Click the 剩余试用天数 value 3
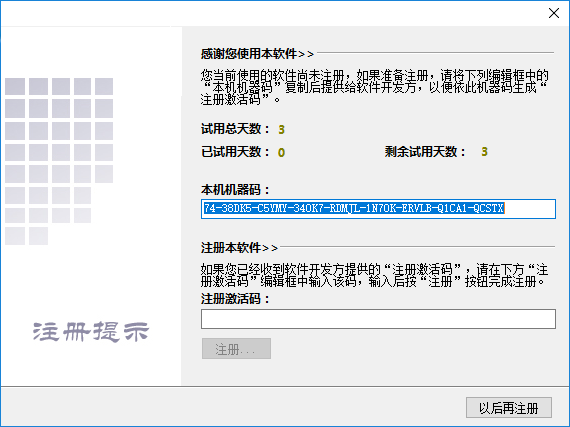The width and height of the screenshot is (570, 427). click(x=484, y=152)
